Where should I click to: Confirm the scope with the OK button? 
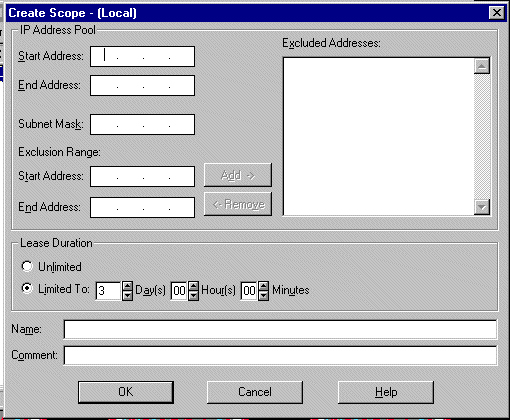pos(126,392)
